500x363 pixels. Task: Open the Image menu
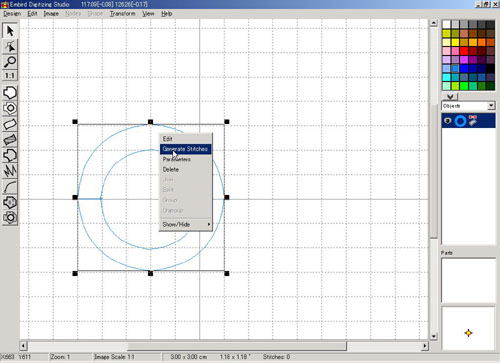pyautogui.click(x=51, y=14)
